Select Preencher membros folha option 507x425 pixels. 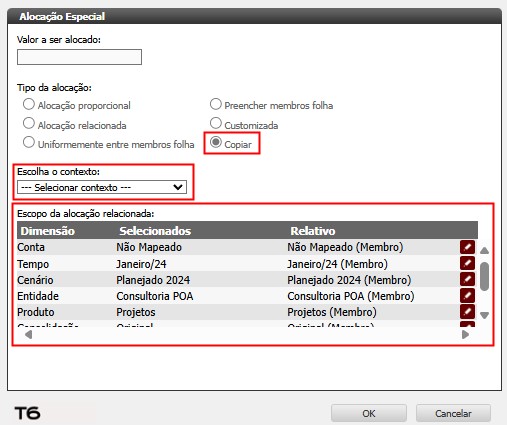216,104
